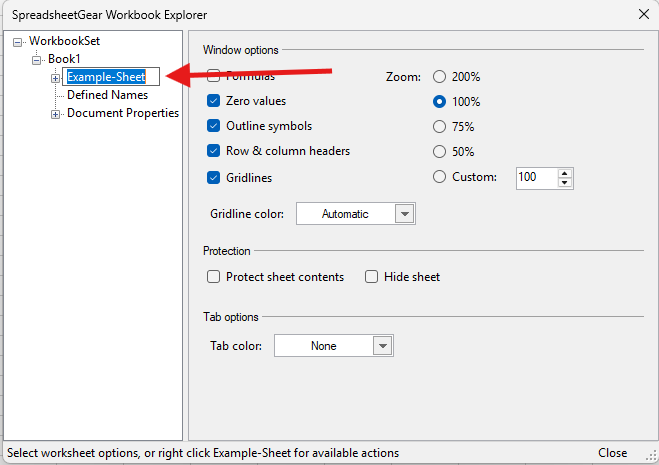
Task: Open the Tab color dropdown
Action: click(x=382, y=346)
